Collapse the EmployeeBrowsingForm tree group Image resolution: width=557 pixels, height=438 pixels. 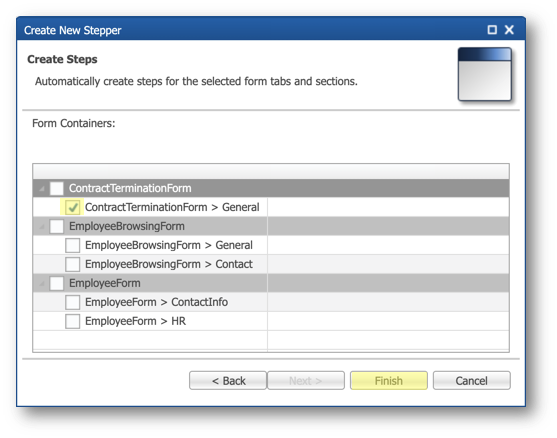(42, 227)
